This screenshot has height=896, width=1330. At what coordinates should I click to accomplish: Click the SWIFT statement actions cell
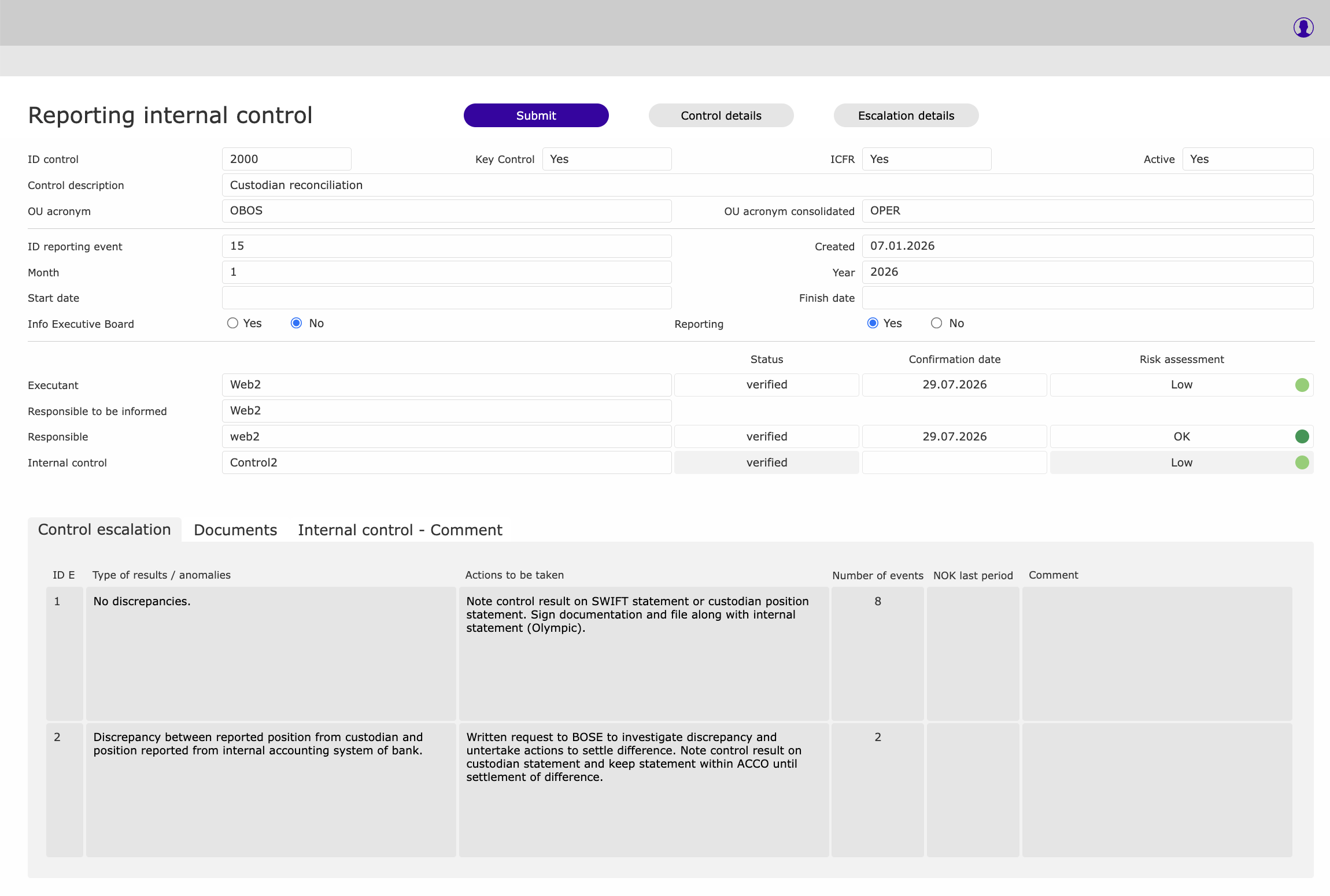click(x=644, y=654)
